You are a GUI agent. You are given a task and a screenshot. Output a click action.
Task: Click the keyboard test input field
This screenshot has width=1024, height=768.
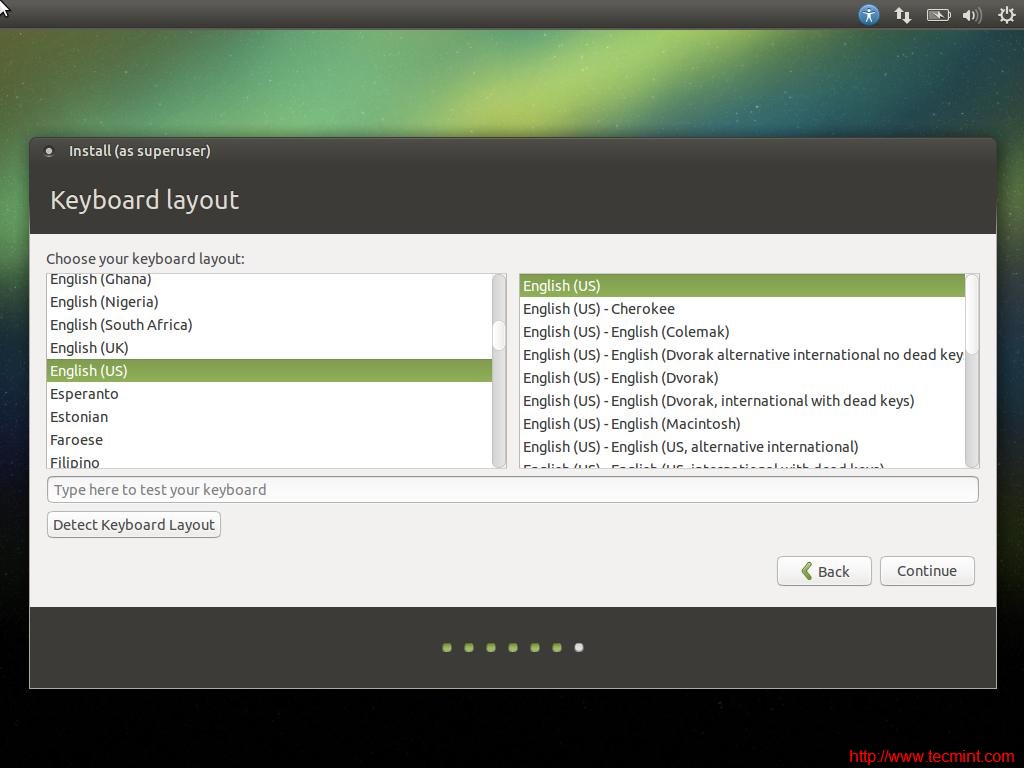coord(513,489)
